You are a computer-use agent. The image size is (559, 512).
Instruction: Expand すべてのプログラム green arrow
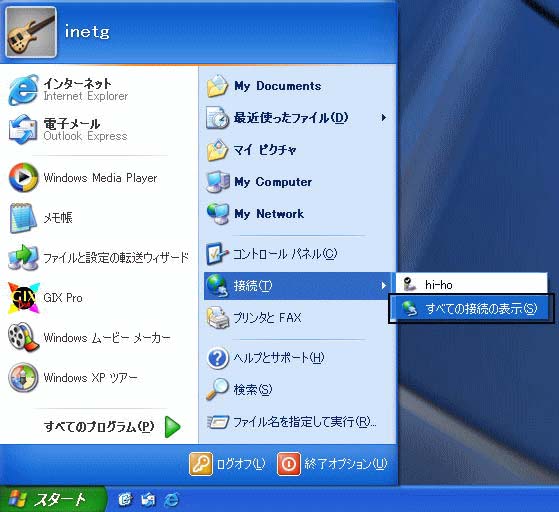tap(173, 426)
